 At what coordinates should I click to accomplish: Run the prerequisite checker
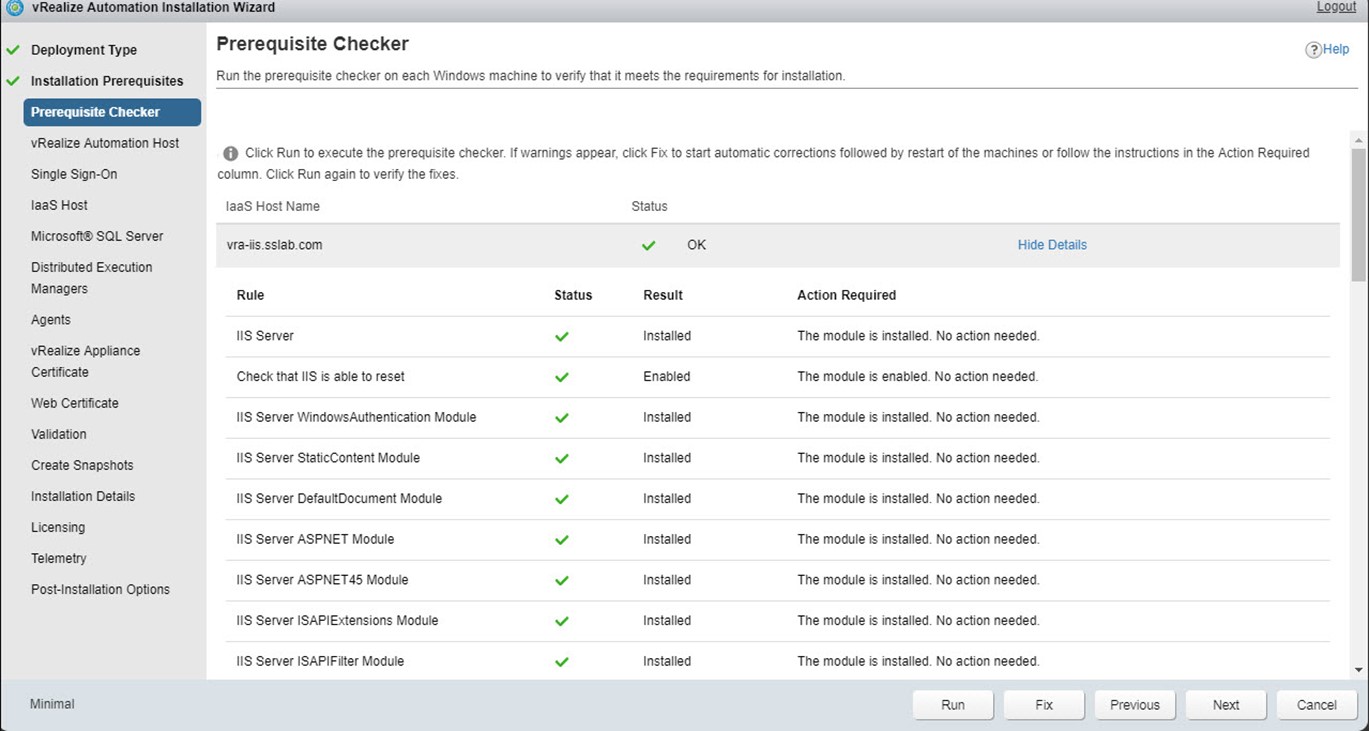[x=953, y=705]
